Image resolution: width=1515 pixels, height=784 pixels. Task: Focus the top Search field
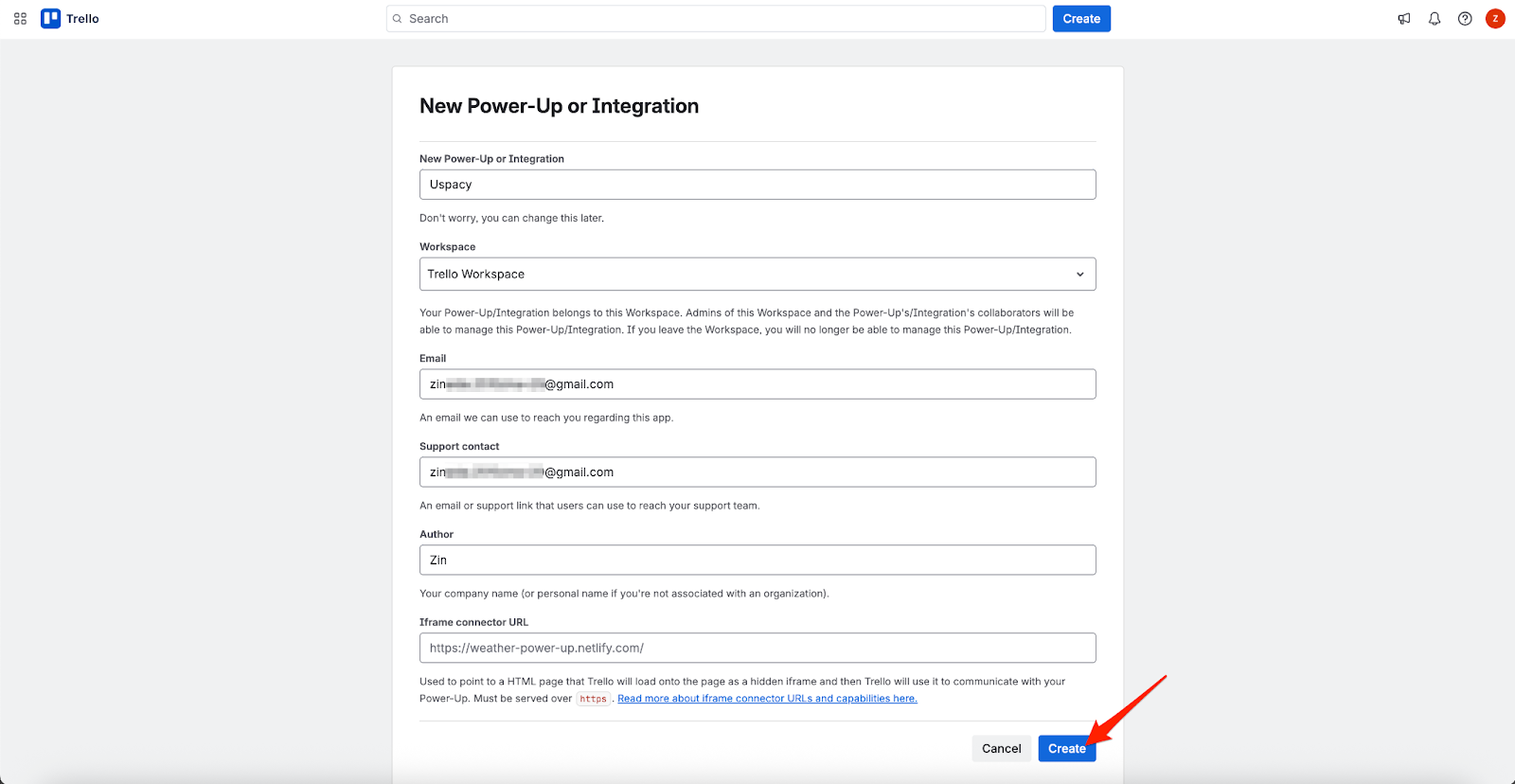pos(720,19)
